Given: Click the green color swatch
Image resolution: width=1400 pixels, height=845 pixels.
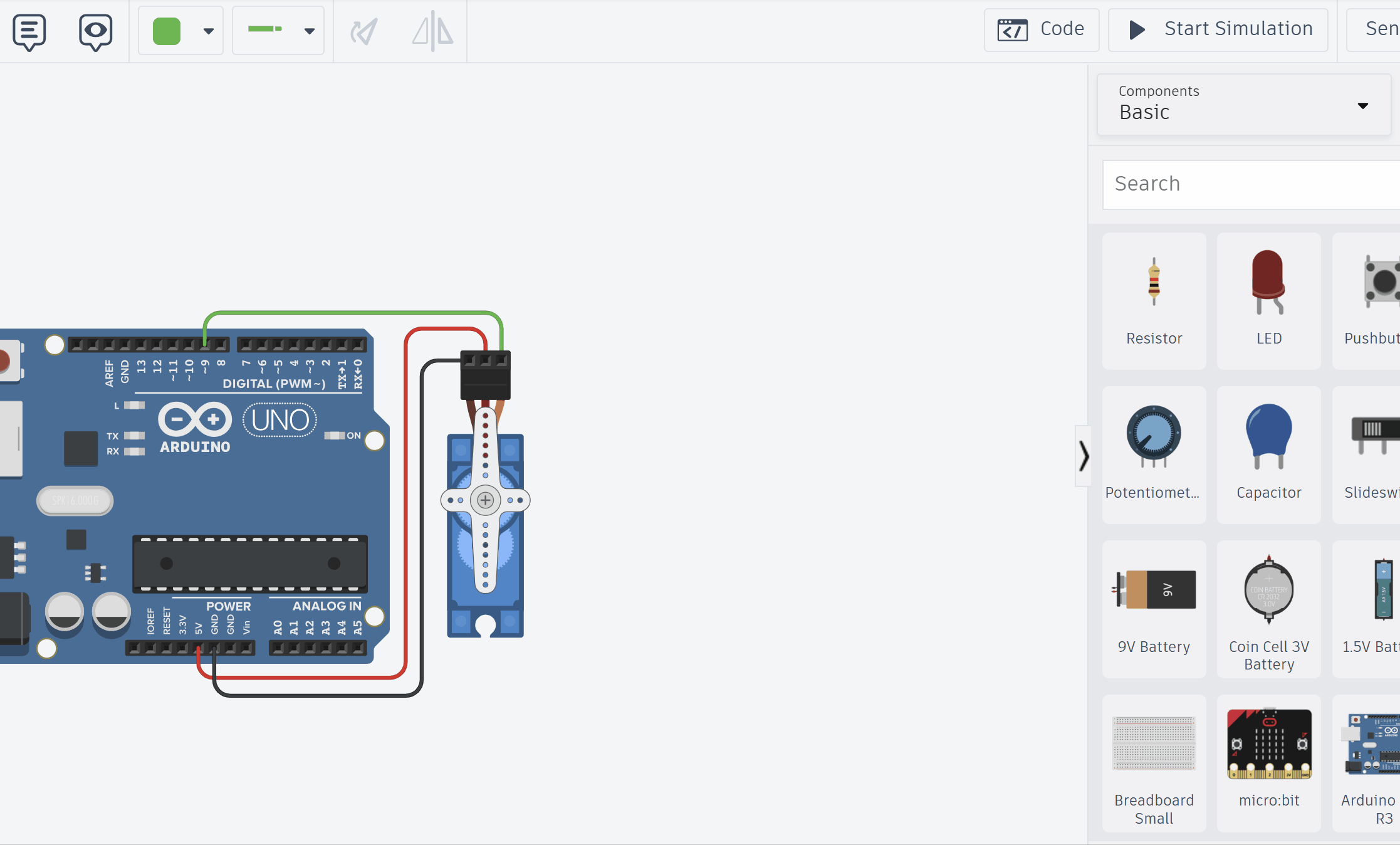Looking at the screenshot, I should tap(166, 29).
